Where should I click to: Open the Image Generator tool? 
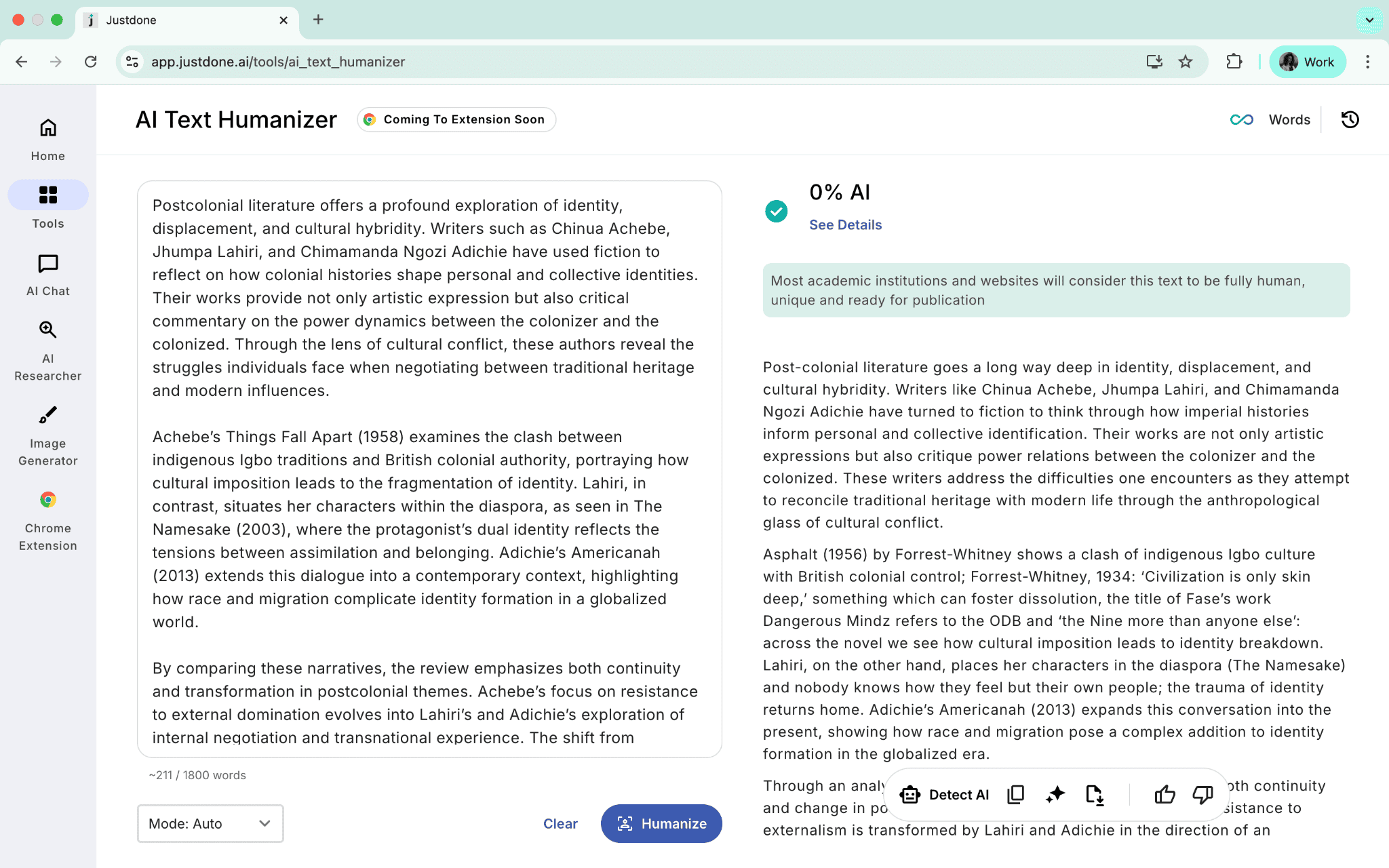click(x=47, y=435)
